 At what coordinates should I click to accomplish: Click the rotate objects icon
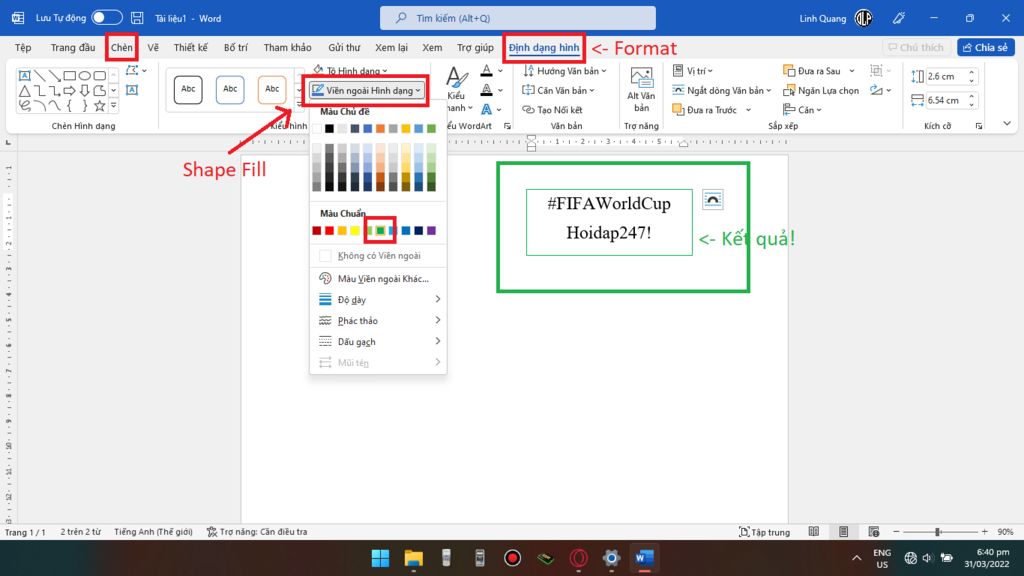pyautogui.click(x=876, y=90)
